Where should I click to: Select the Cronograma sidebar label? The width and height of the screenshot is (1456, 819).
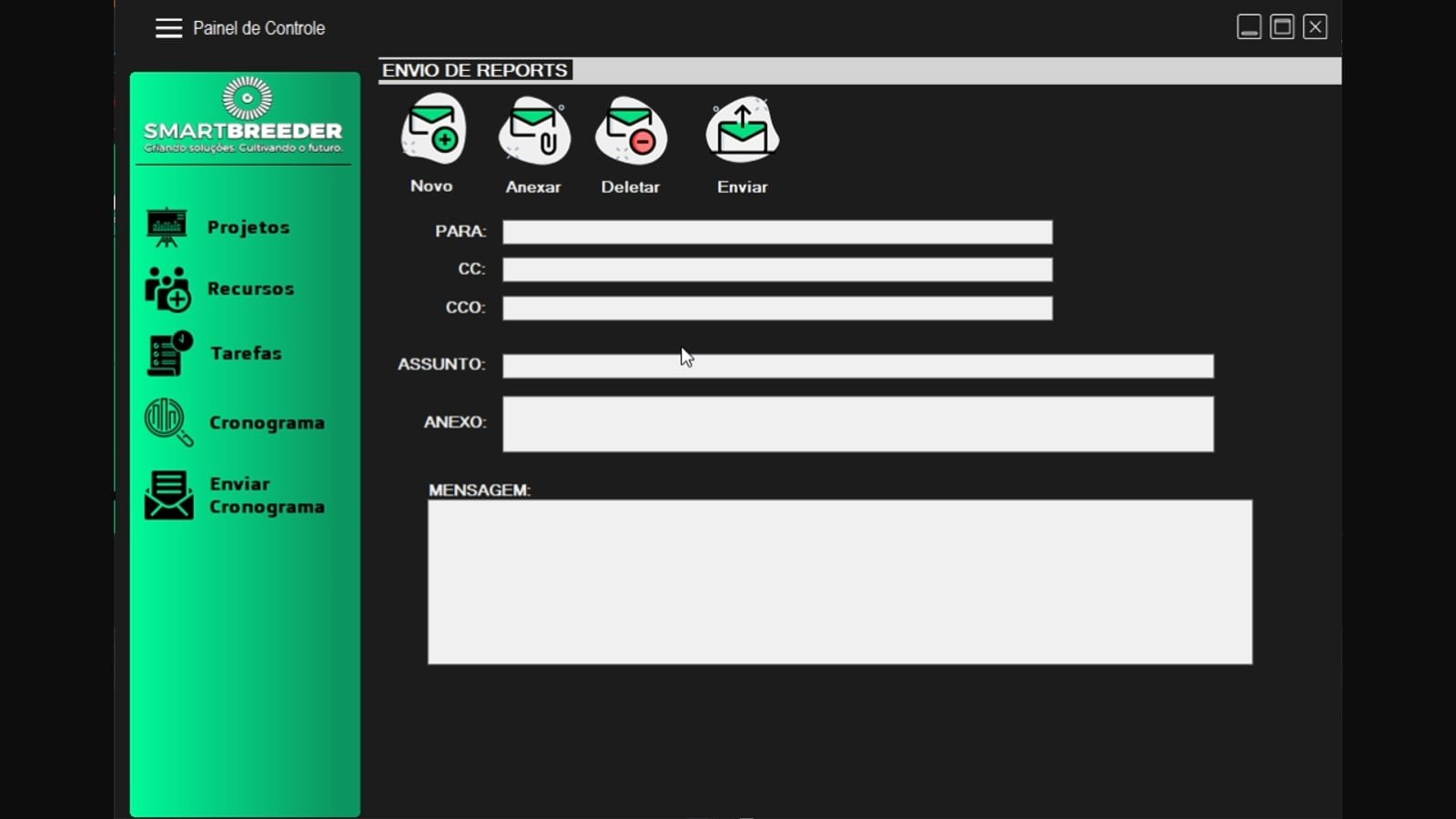(x=268, y=423)
